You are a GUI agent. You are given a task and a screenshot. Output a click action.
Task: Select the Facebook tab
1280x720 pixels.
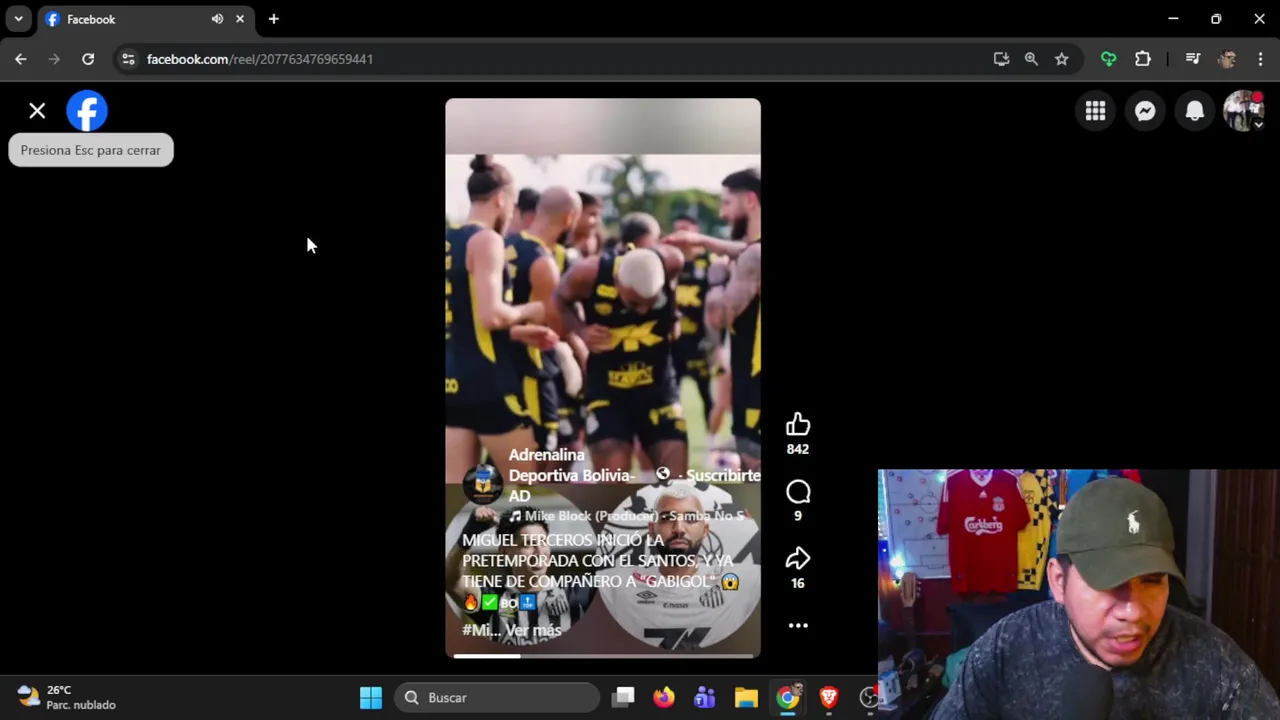point(145,20)
